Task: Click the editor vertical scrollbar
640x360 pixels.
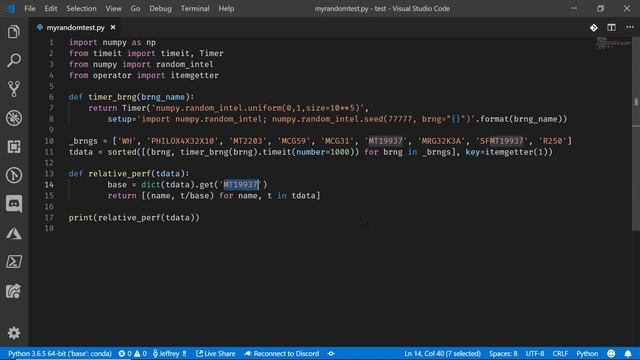Action: coord(636,135)
